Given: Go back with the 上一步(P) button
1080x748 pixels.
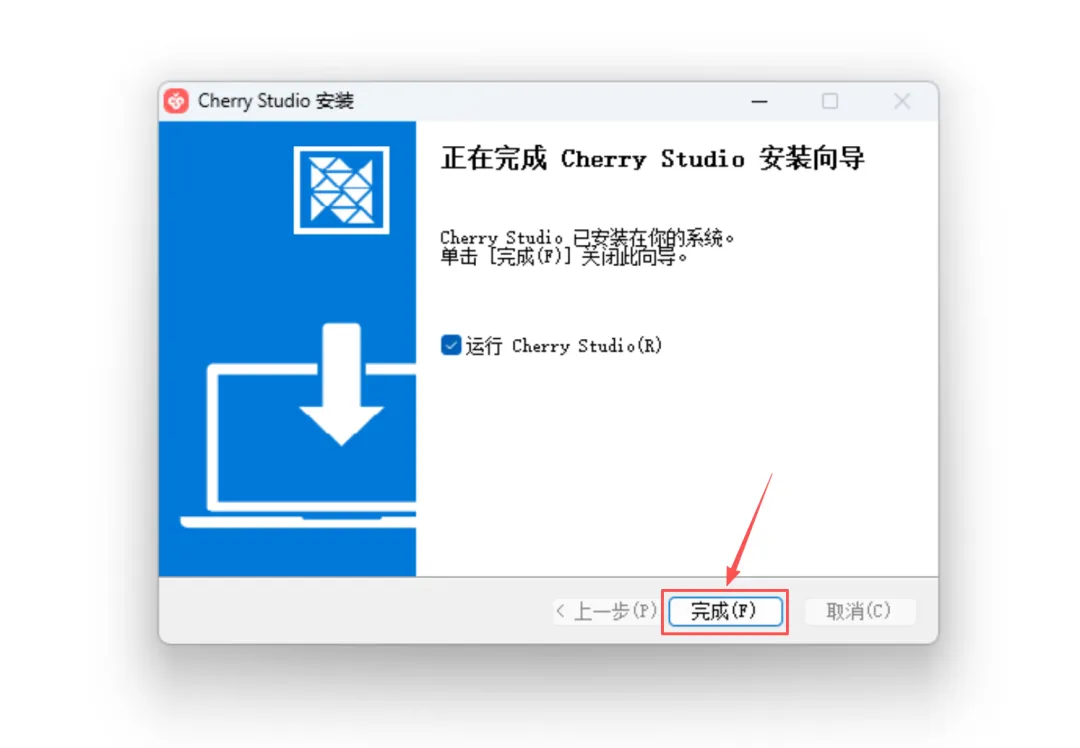Looking at the screenshot, I should (x=607, y=611).
